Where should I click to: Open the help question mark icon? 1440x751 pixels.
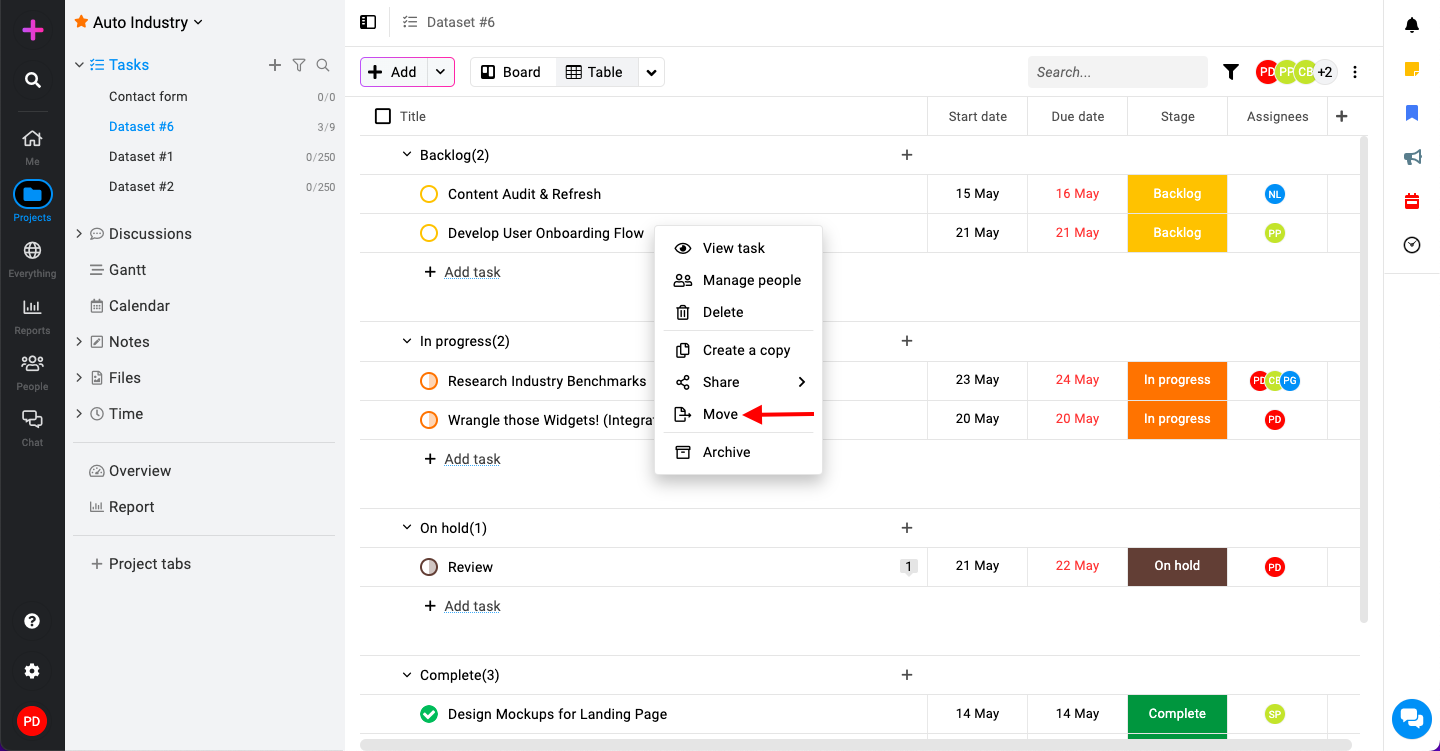pyautogui.click(x=32, y=621)
